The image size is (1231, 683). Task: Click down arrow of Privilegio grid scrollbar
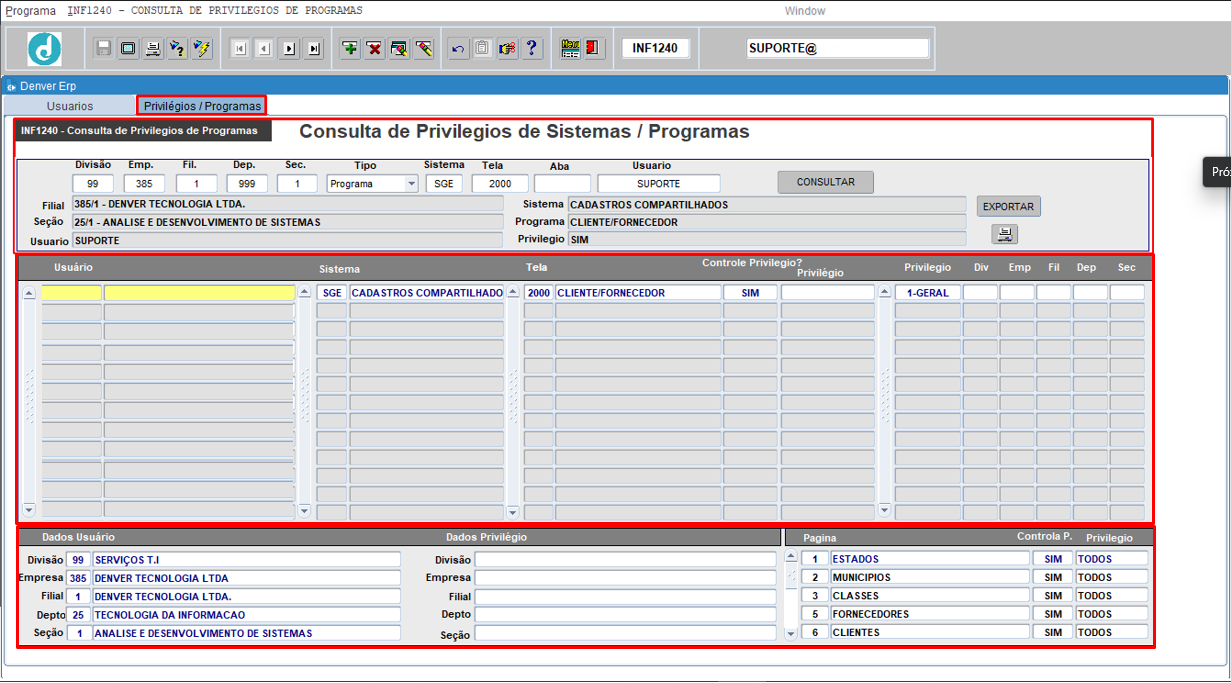(x=884, y=510)
